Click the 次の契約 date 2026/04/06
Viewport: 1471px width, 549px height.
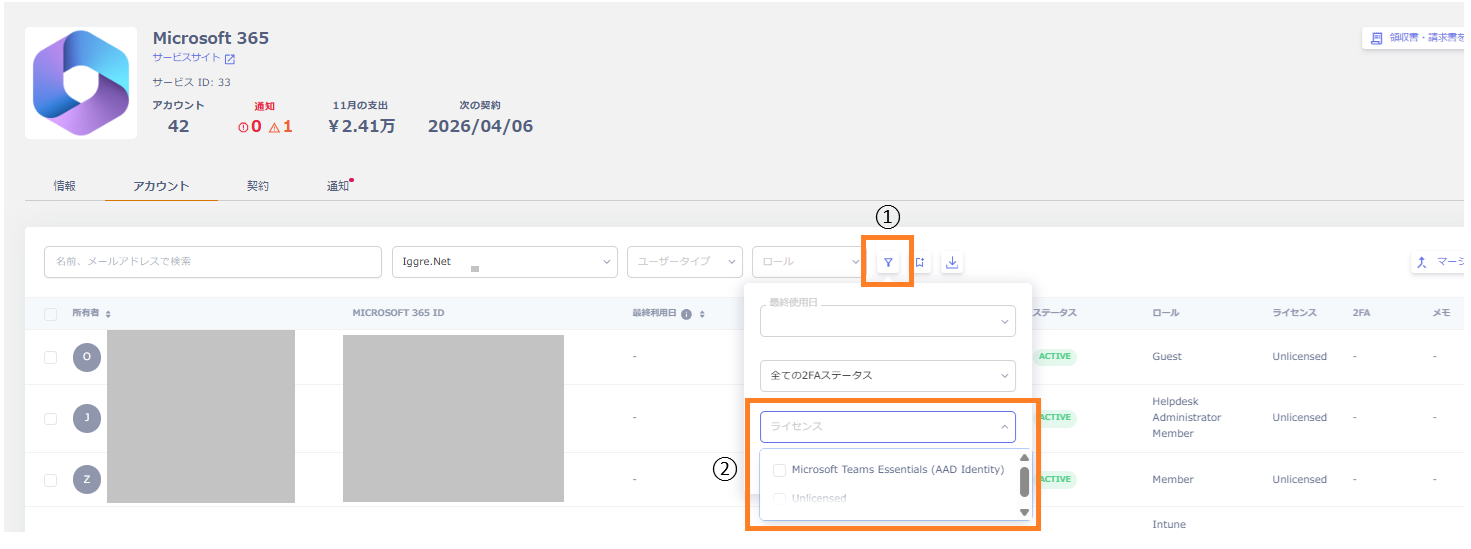[480, 127]
